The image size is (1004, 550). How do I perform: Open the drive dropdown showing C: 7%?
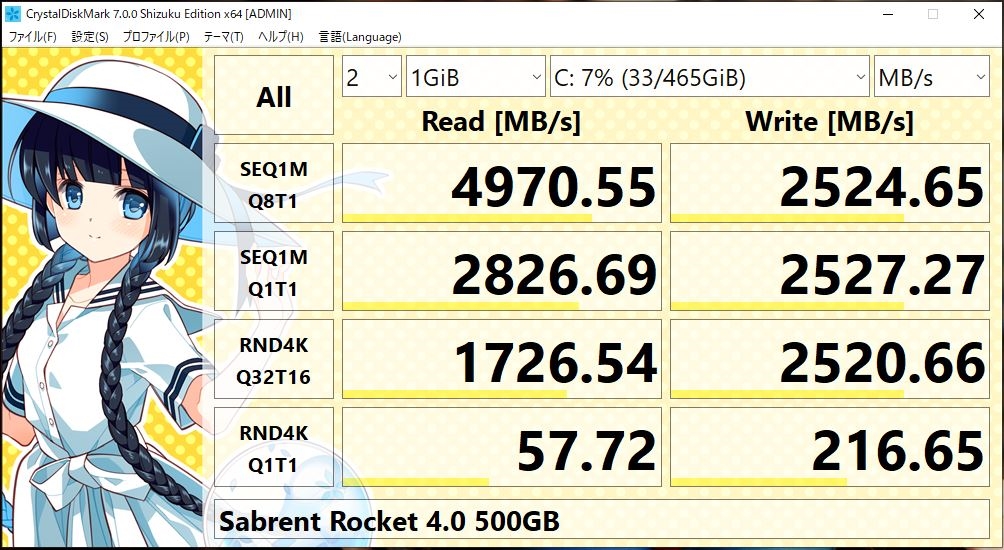point(709,76)
